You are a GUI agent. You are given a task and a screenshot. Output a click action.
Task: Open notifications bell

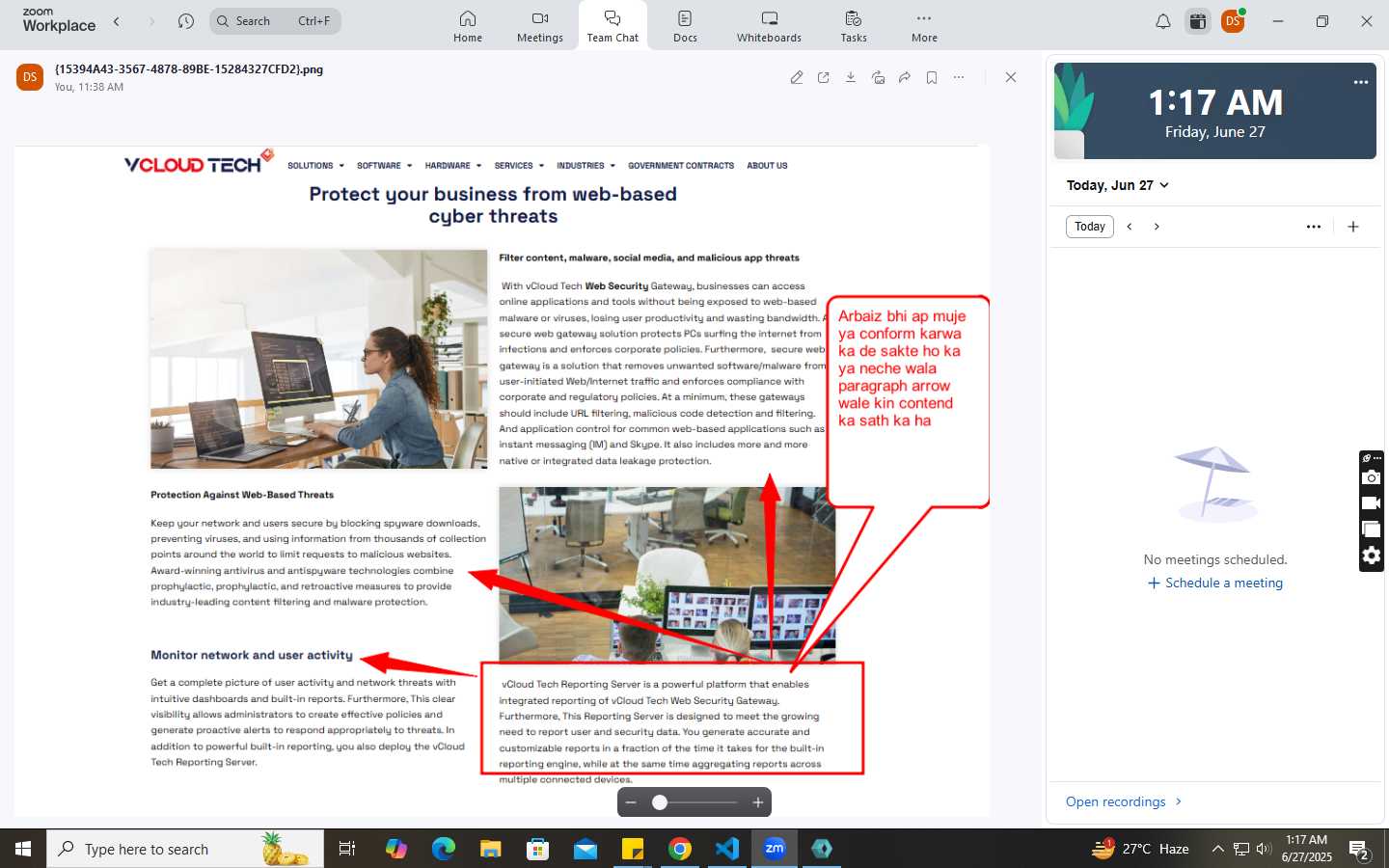(x=1163, y=21)
